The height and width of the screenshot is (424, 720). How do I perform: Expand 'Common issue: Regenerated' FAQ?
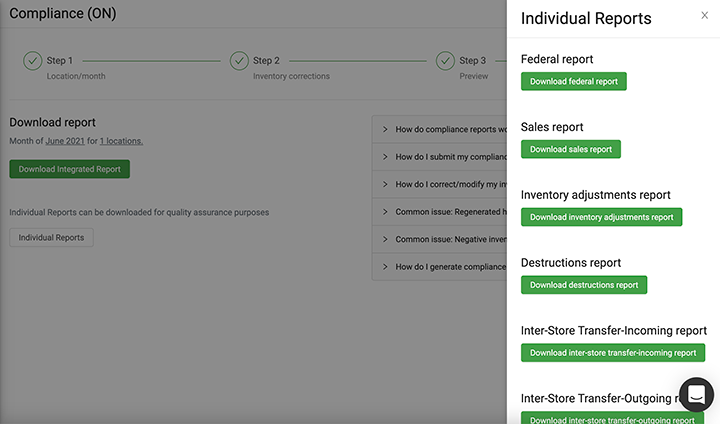point(439,212)
